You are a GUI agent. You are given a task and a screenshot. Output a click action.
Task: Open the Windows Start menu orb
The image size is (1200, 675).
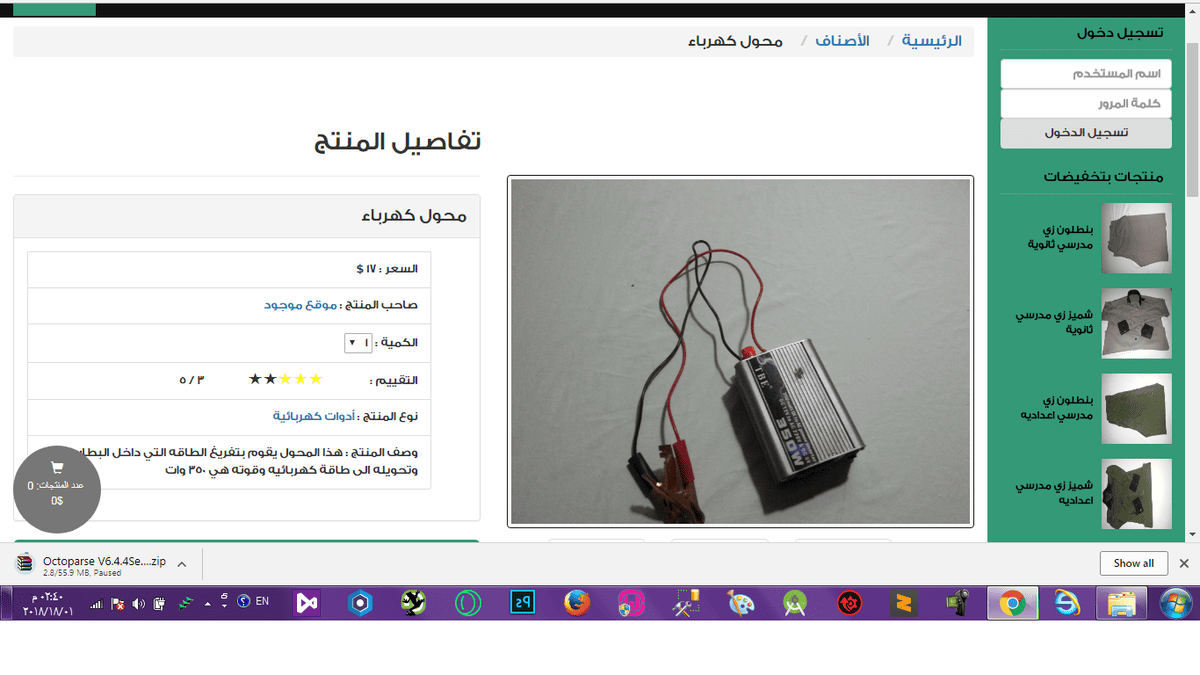[x=1174, y=603]
